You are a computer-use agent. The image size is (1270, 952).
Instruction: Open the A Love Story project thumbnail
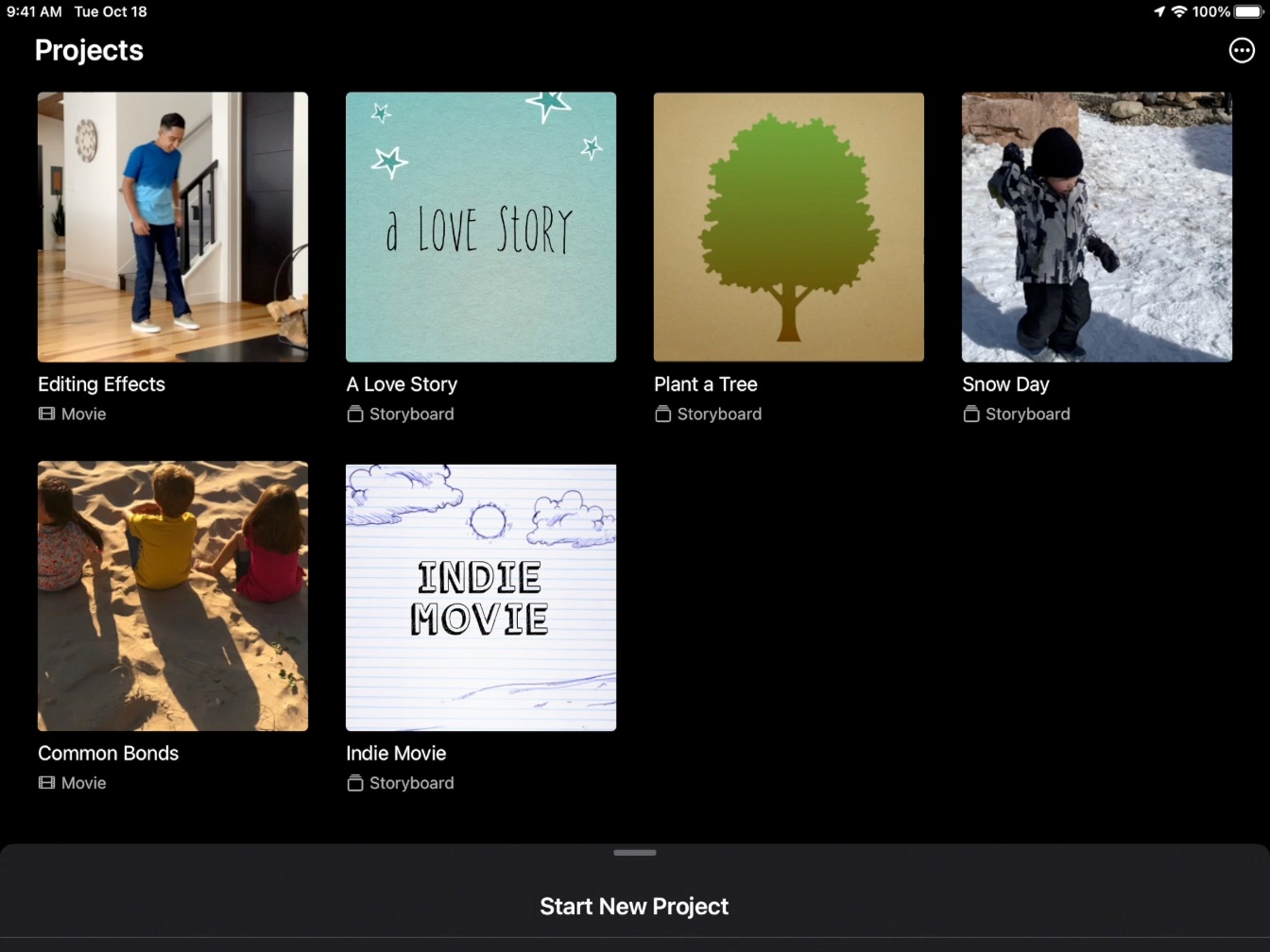pyautogui.click(x=481, y=227)
